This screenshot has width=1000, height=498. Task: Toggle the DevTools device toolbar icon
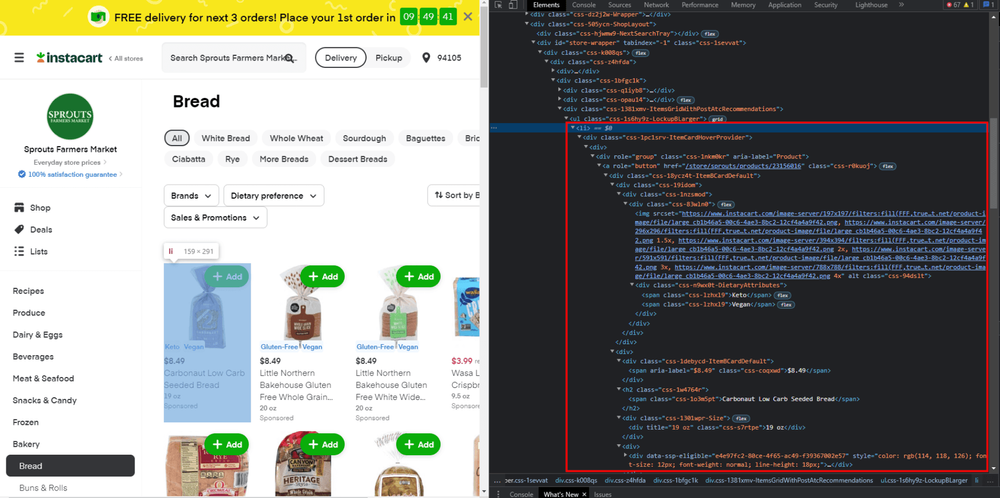click(512, 4)
